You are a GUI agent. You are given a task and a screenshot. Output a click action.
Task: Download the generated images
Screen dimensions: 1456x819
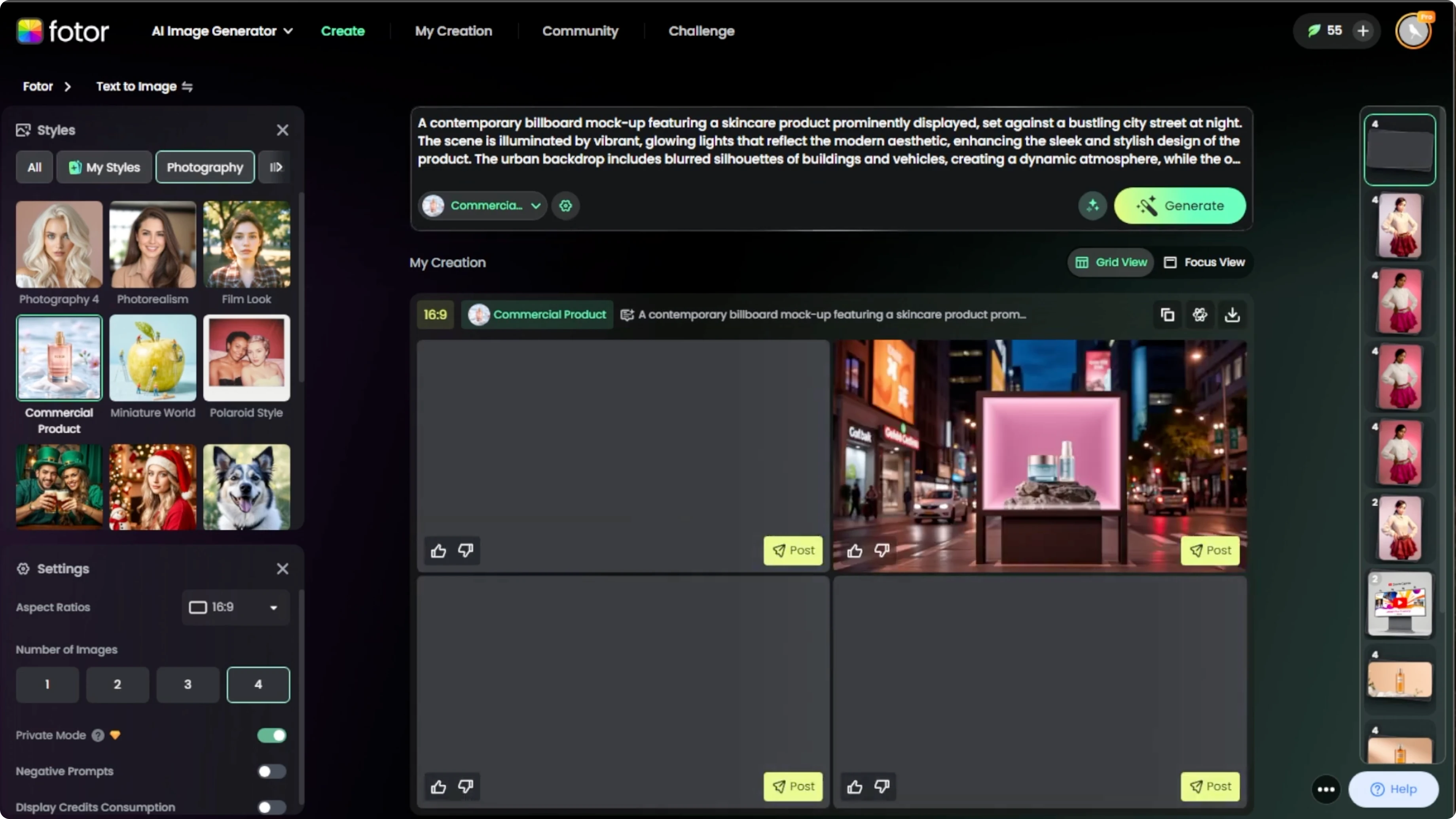[x=1232, y=315]
